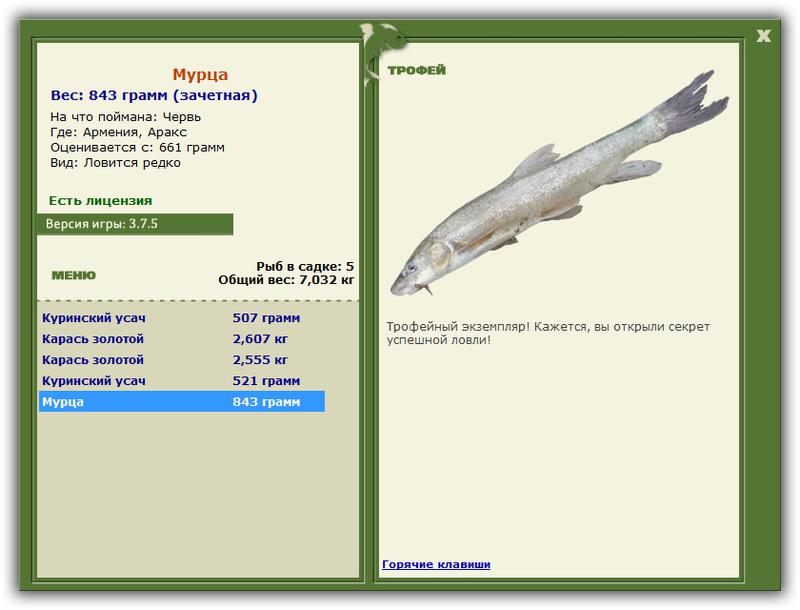Screen dimensions: 800x610
Task: Click the ТРОФЕЙ heading
Action: click(416, 70)
